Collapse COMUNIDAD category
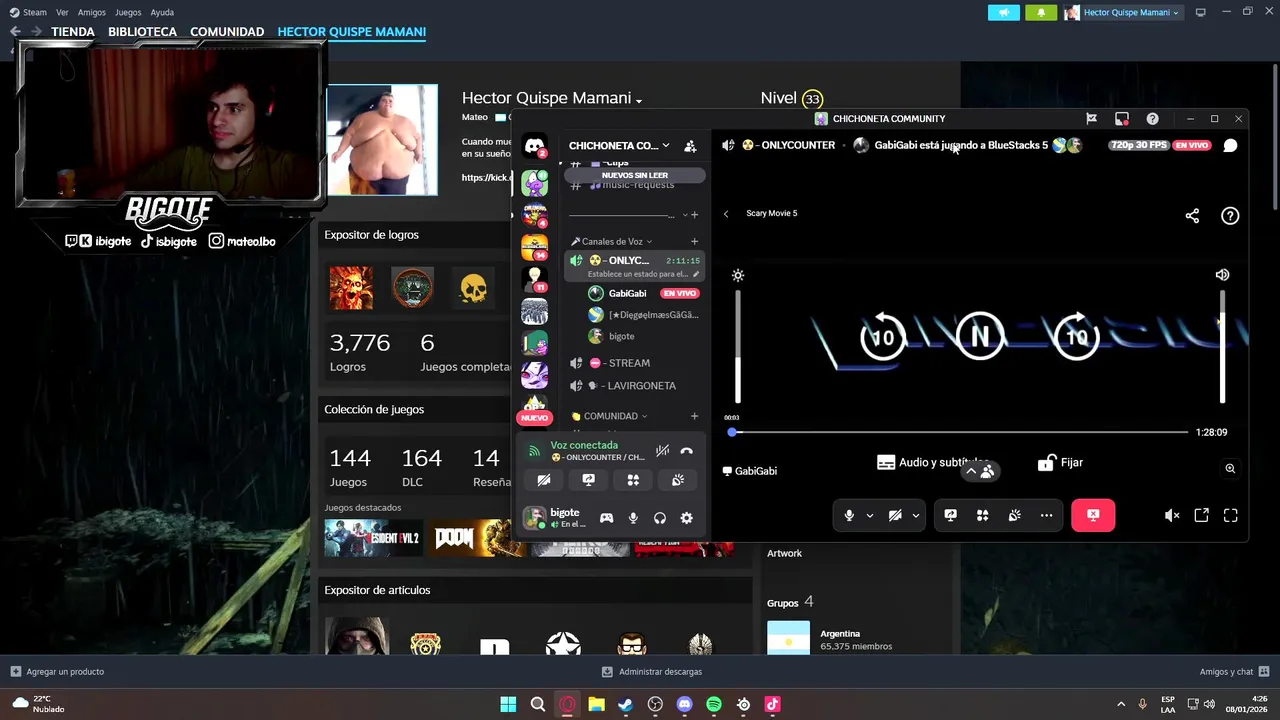This screenshot has height=720, width=1280. pos(609,416)
